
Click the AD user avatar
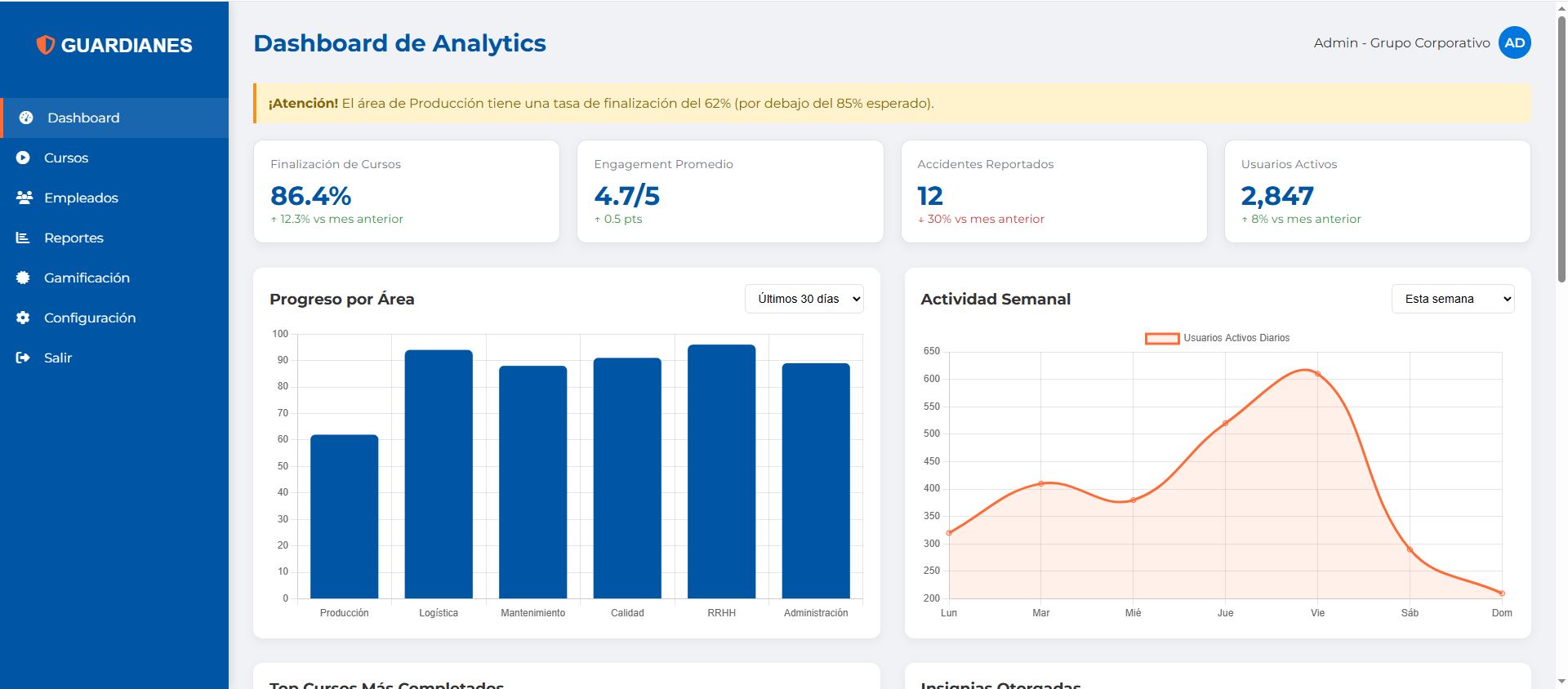1514,43
